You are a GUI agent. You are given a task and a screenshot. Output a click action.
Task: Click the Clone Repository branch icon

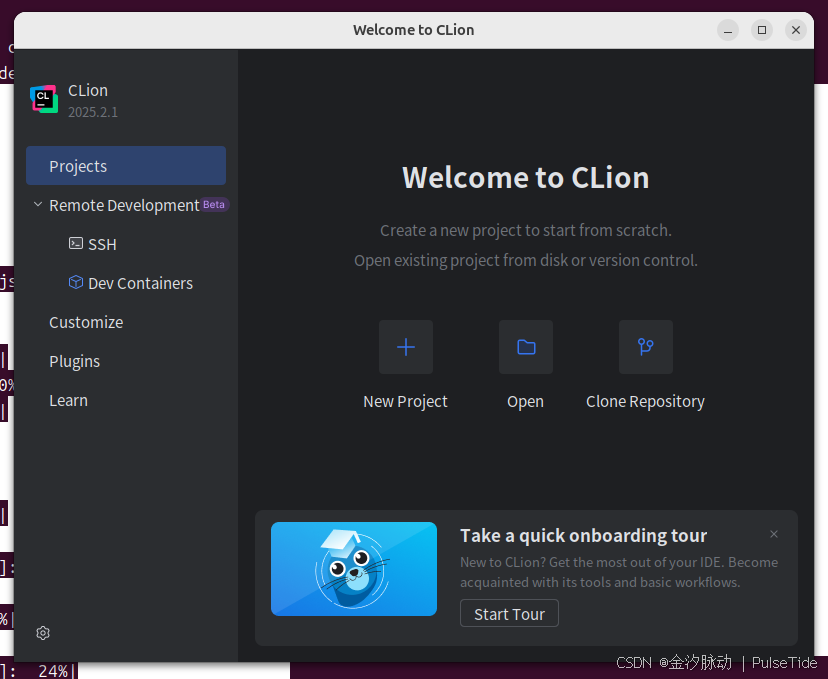click(x=646, y=347)
